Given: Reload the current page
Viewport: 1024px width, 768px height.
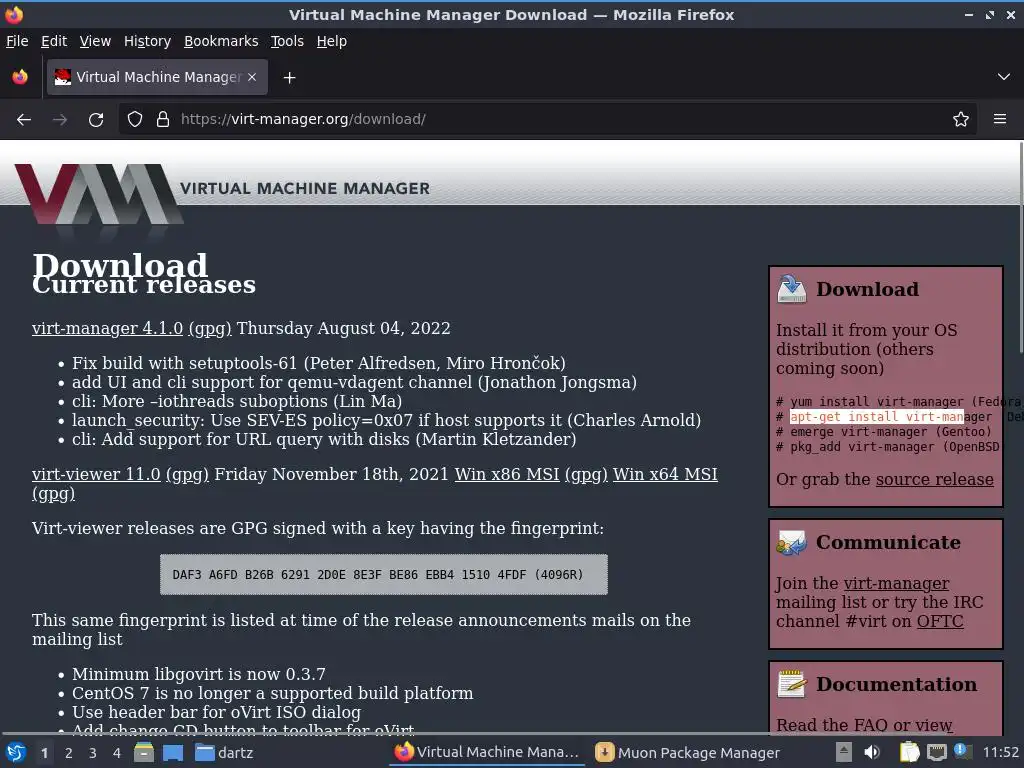Looking at the screenshot, I should [96, 120].
